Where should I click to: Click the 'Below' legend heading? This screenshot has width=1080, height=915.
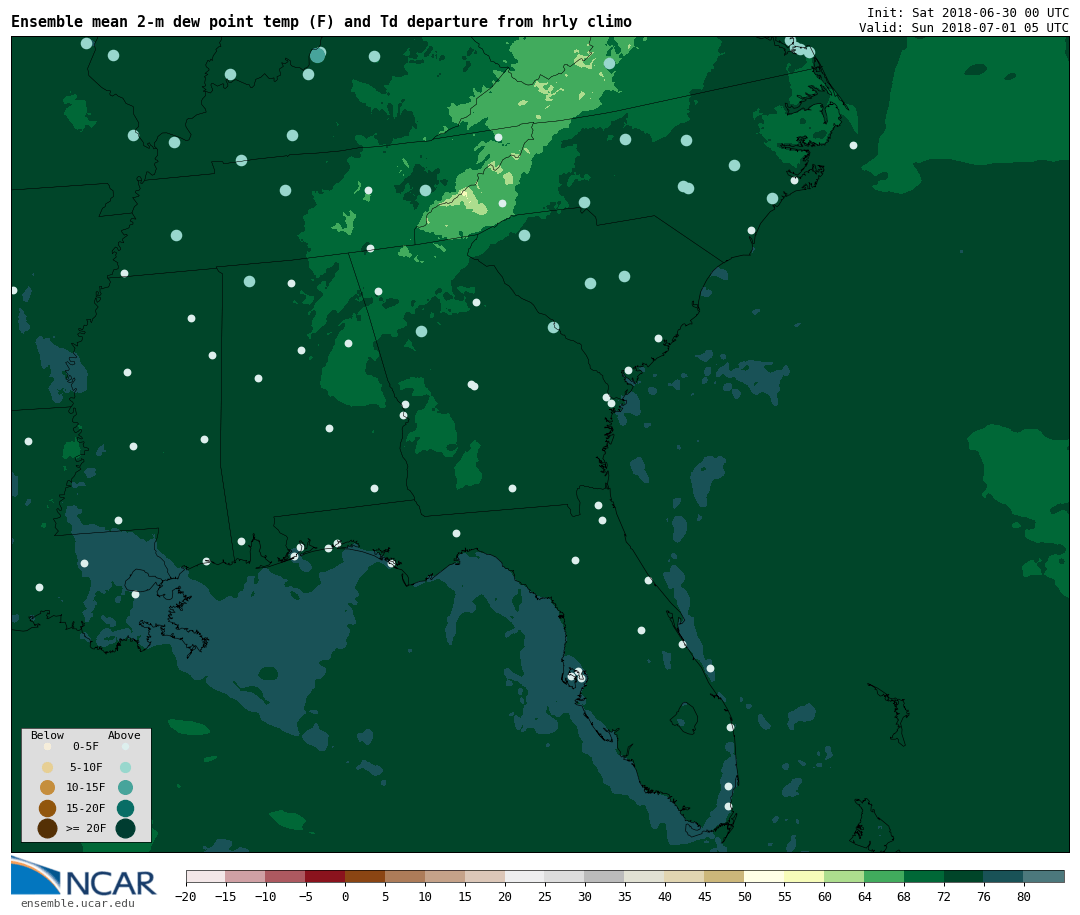click(48, 735)
